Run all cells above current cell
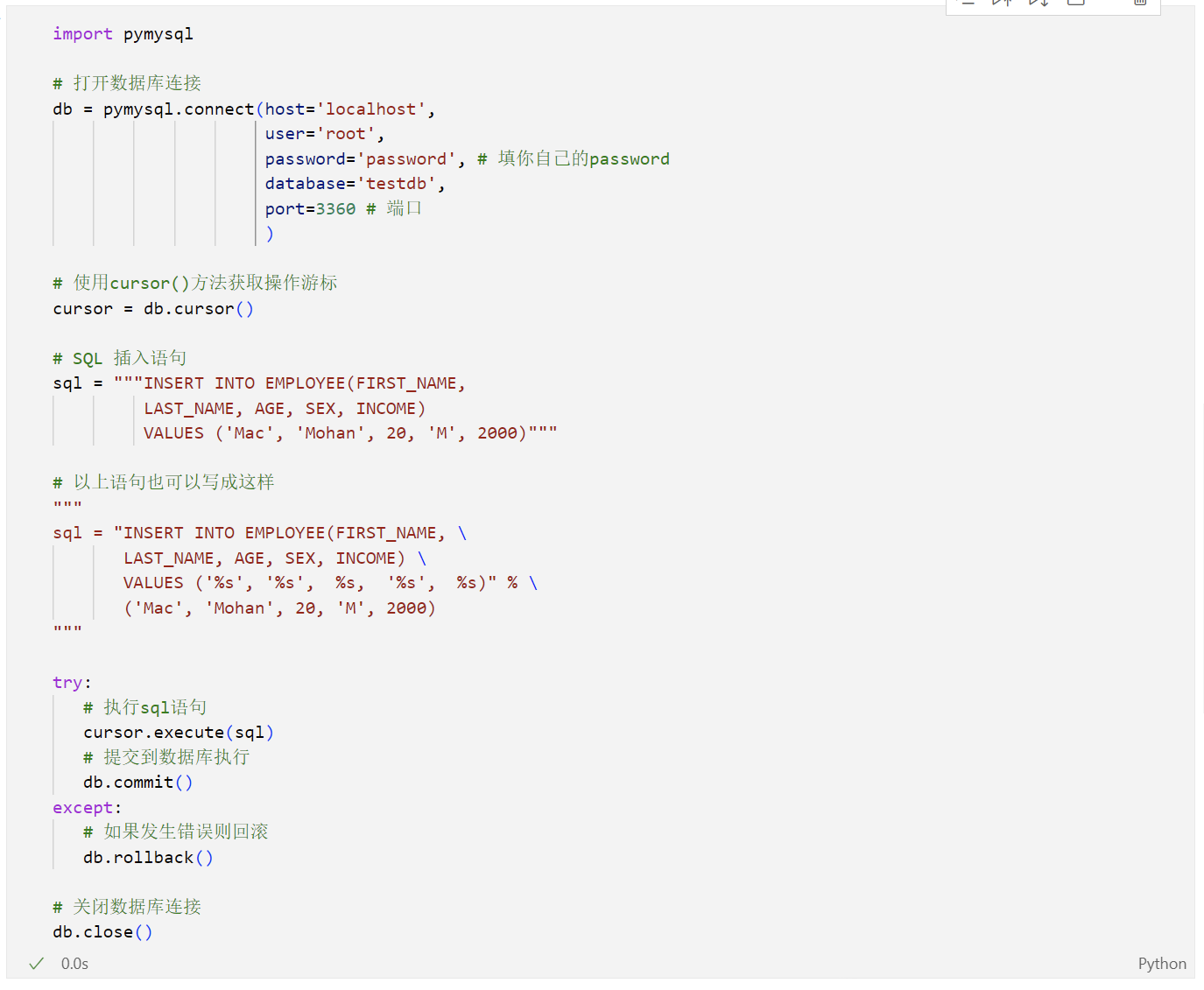 click(x=1002, y=4)
